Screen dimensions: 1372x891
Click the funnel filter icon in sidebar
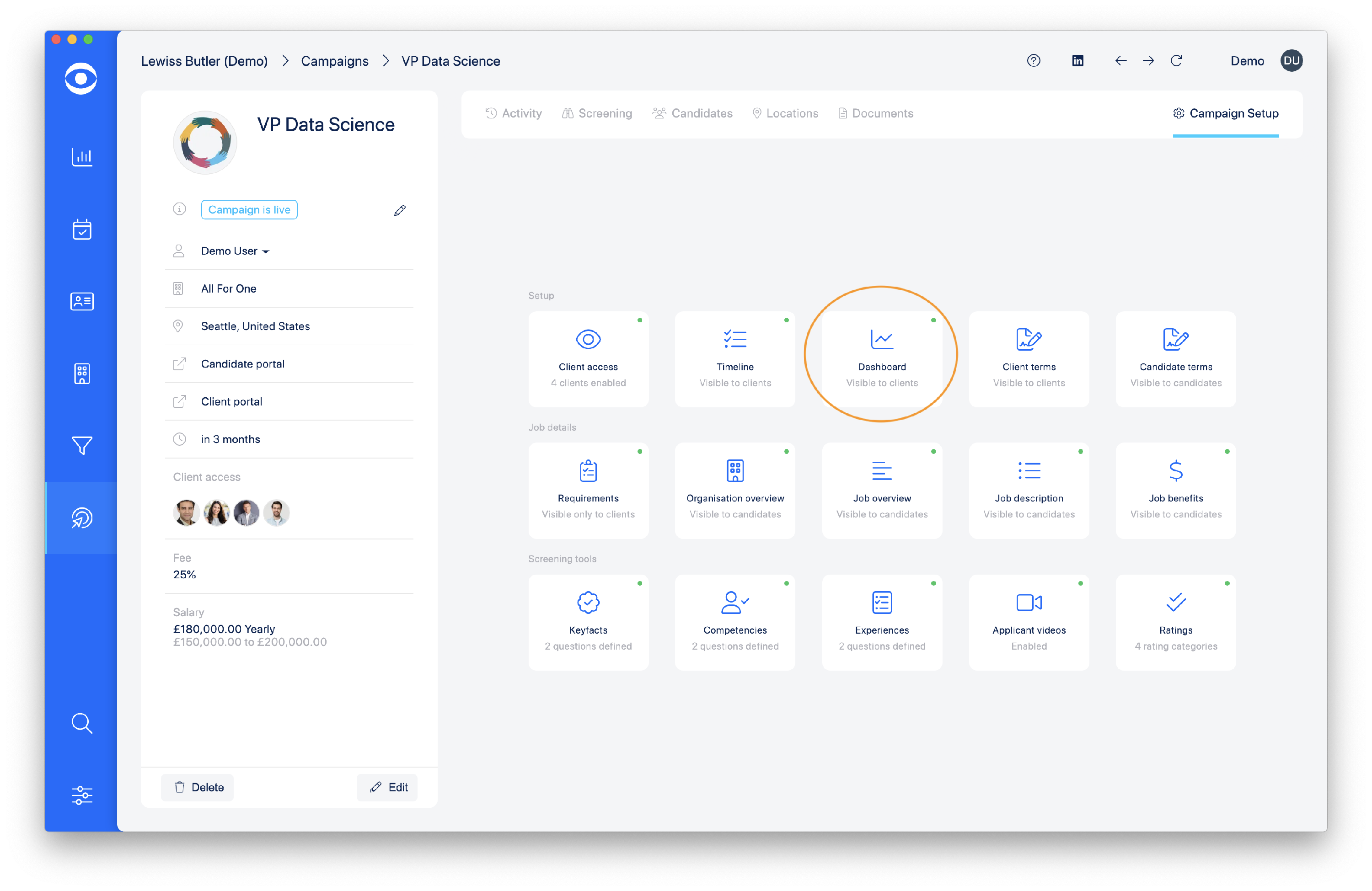pyautogui.click(x=81, y=445)
